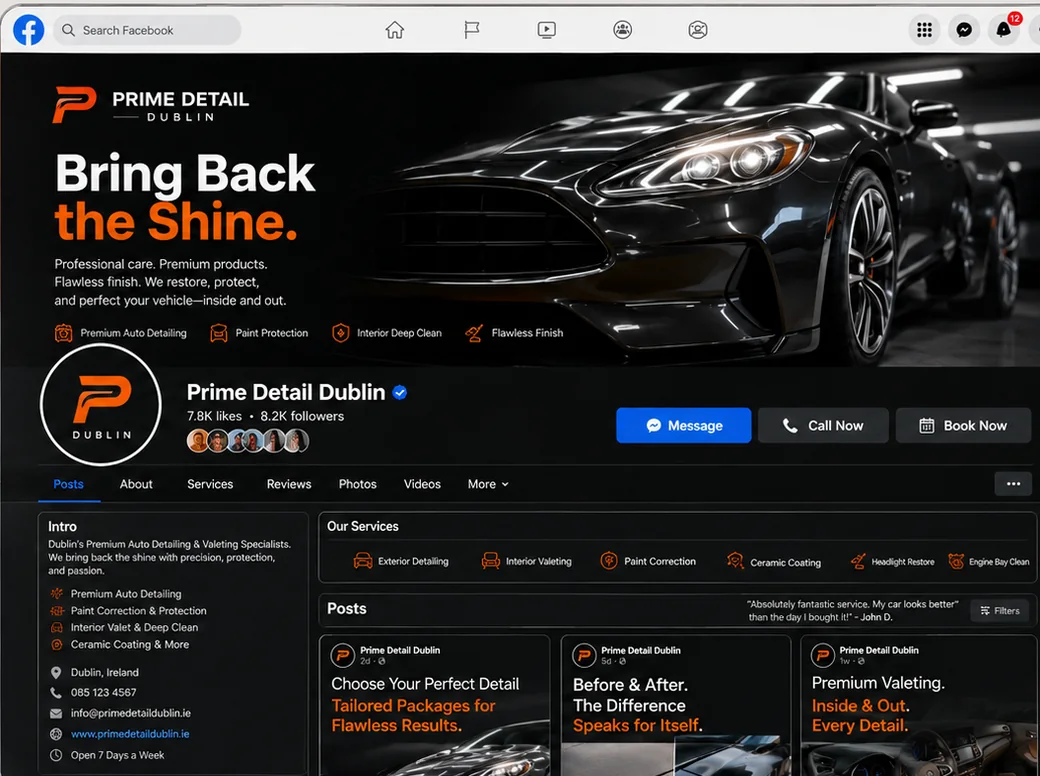Click the Dublin, Ireland location pin icon
1040x776 pixels.
[x=56, y=673]
